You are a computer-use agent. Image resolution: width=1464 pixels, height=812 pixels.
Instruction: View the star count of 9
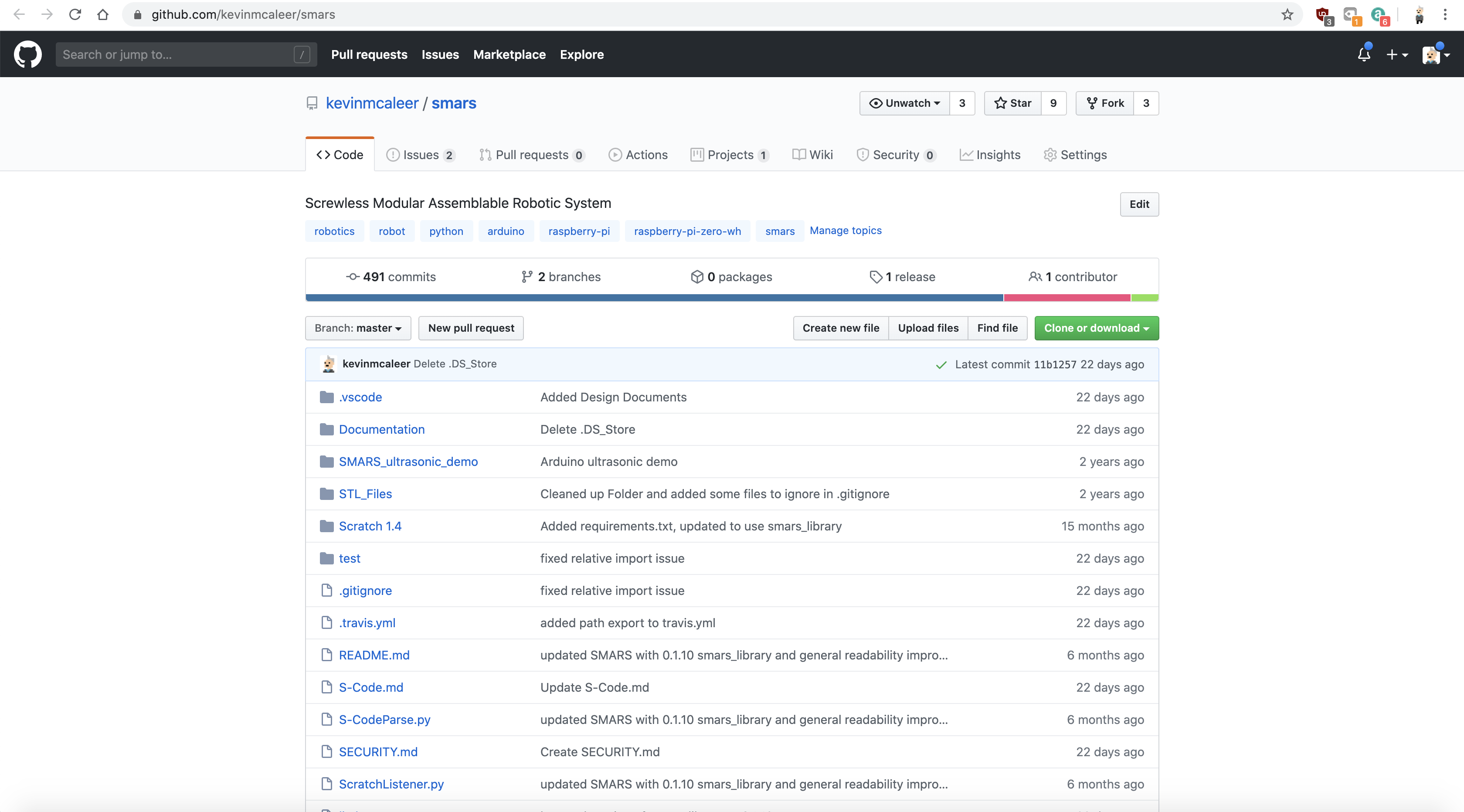pos(1054,103)
